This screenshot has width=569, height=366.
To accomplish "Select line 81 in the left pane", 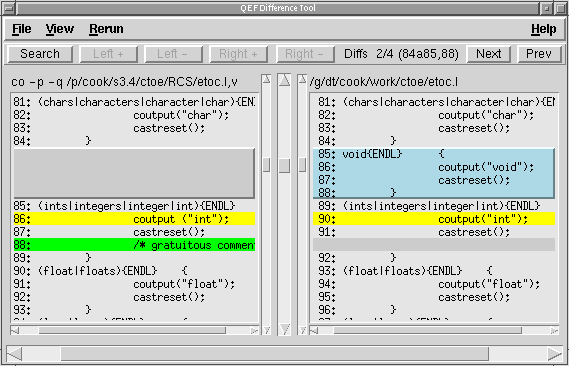I will coord(134,102).
